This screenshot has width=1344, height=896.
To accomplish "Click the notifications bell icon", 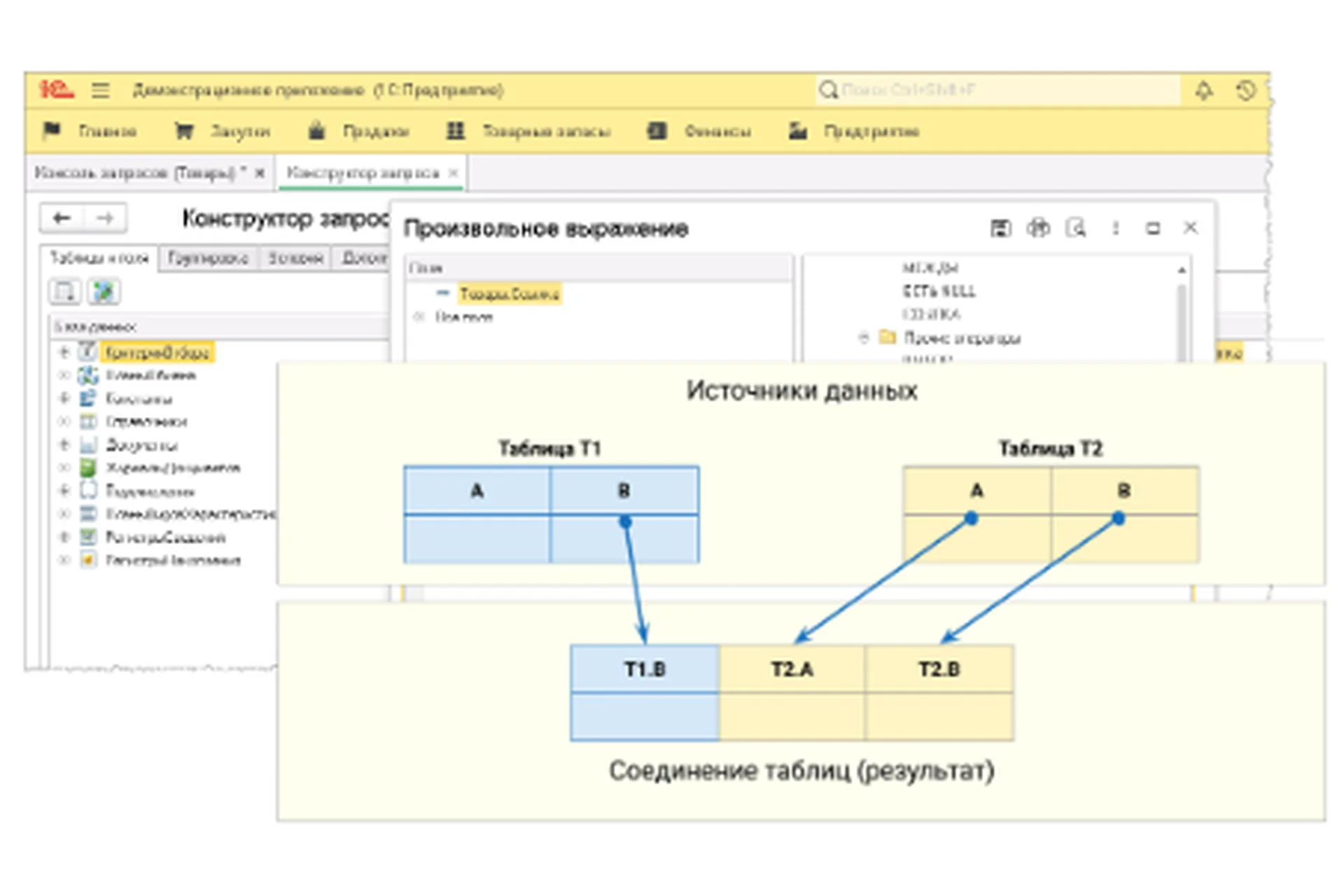I will point(1203,90).
